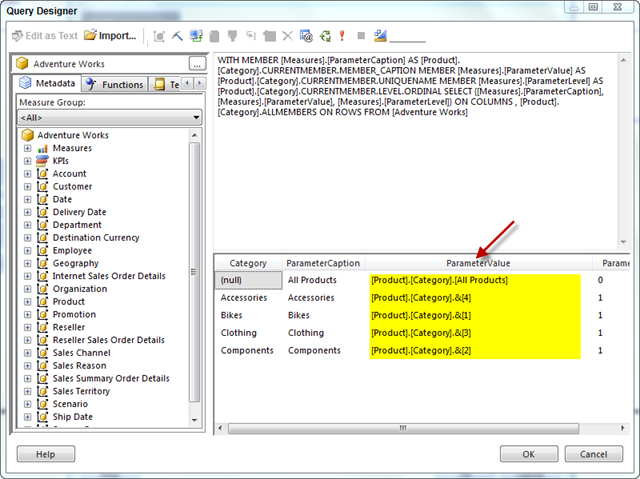Click the results horizontal scrollbar thumb
Viewport: 640px width, 479px height.
(403, 428)
